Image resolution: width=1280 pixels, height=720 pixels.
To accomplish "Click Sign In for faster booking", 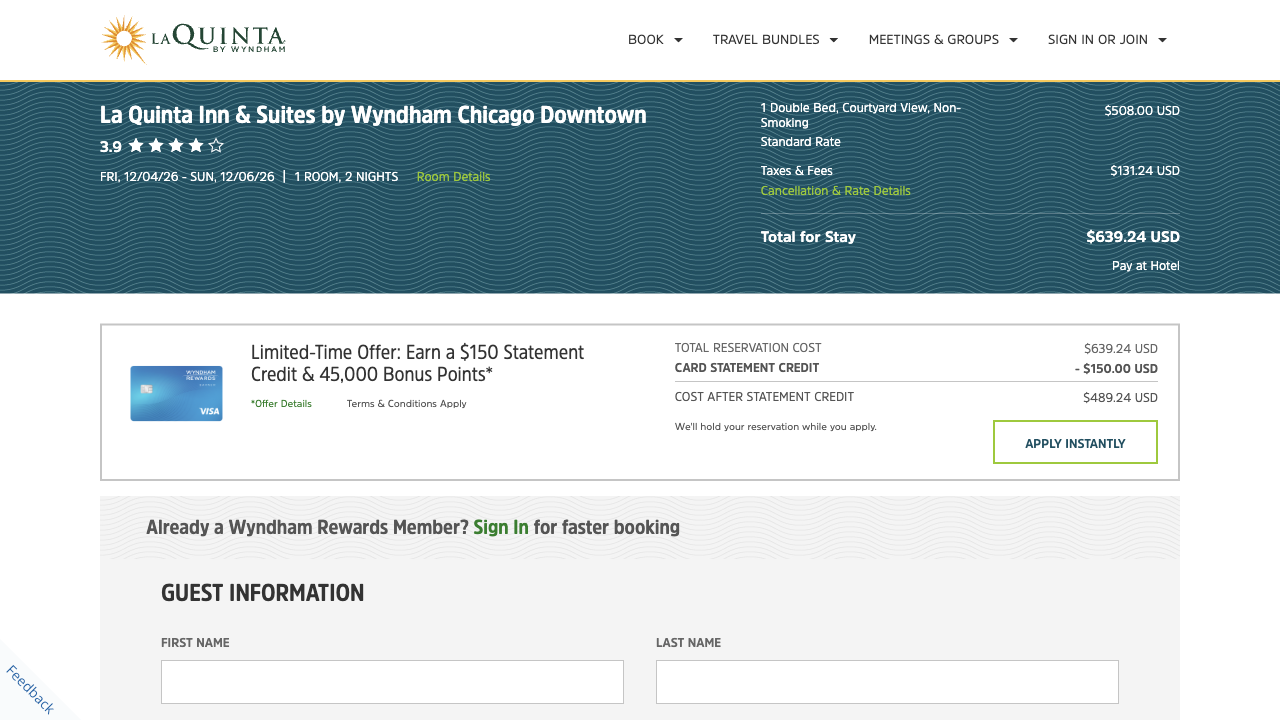I will [x=501, y=527].
